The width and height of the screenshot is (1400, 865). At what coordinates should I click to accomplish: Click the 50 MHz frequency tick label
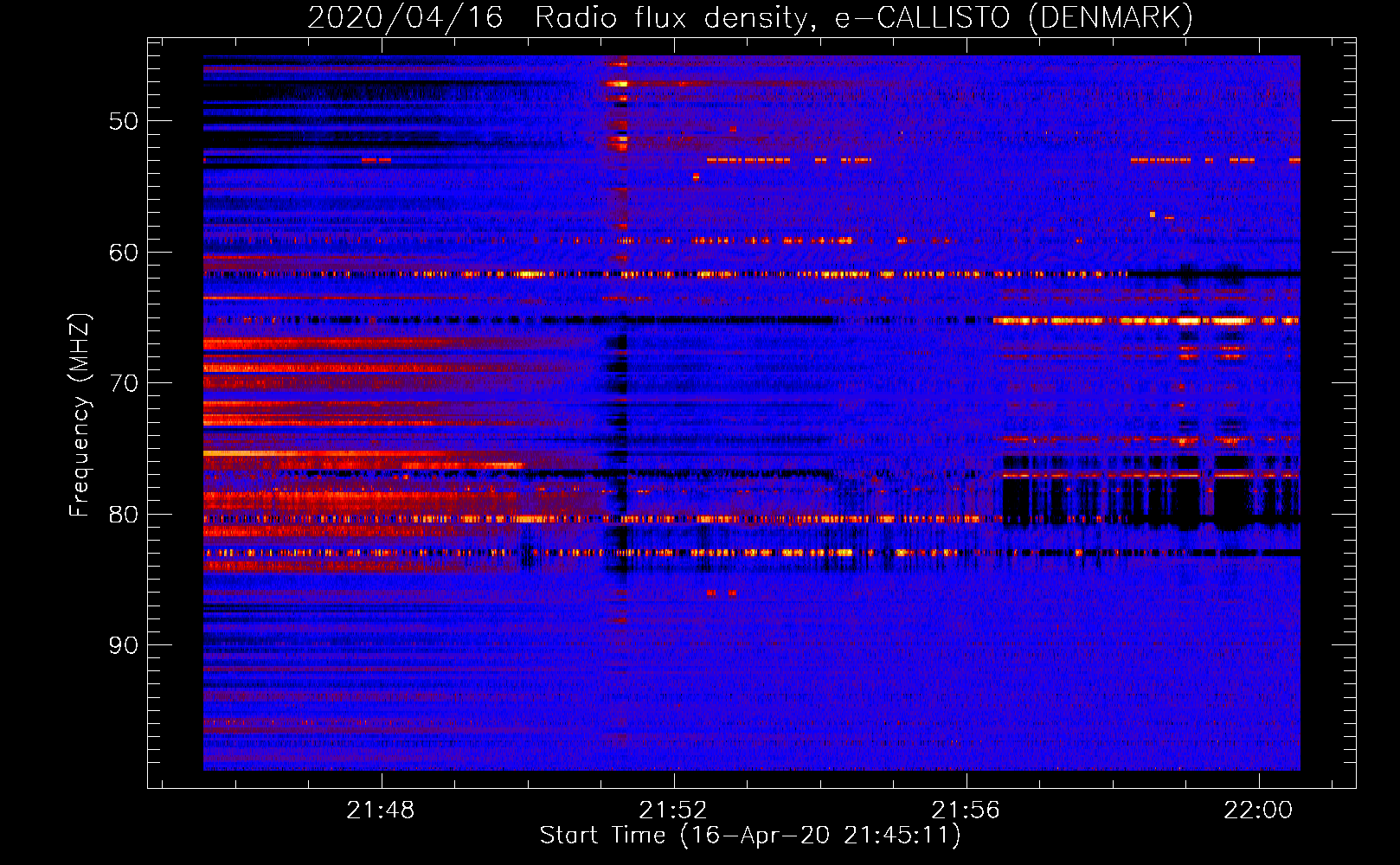click(x=124, y=121)
